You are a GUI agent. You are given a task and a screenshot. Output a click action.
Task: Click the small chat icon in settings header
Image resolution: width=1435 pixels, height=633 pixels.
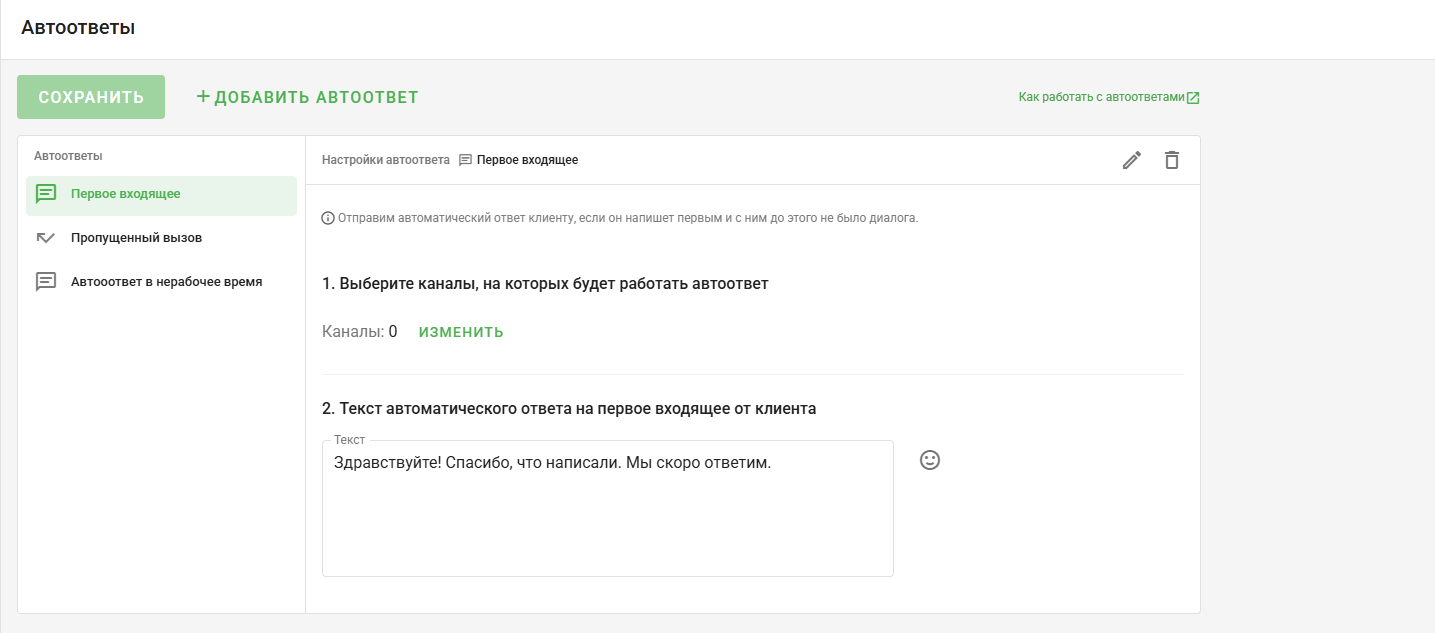pyautogui.click(x=465, y=160)
